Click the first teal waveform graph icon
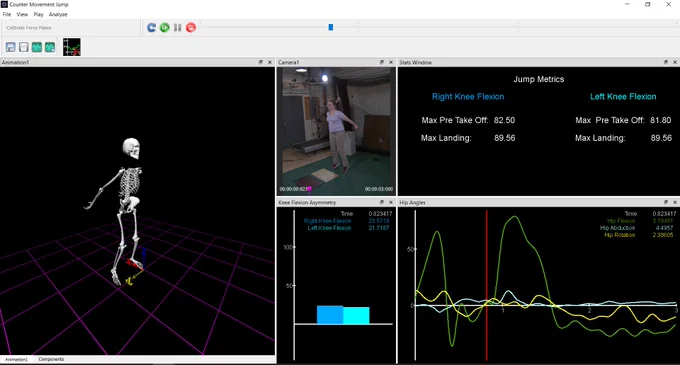The image size is (680, 365). click(x=36, y=47)
